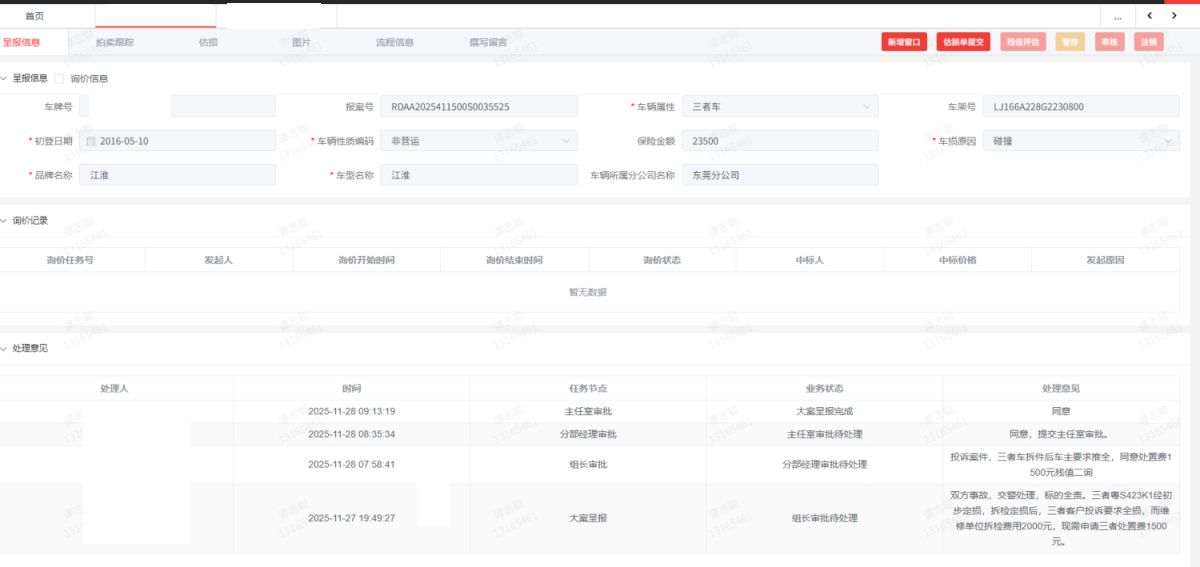Click the calendar icon in 初登日期 field
This screenshot has width=1200, height=567.
tap(90, 141)
